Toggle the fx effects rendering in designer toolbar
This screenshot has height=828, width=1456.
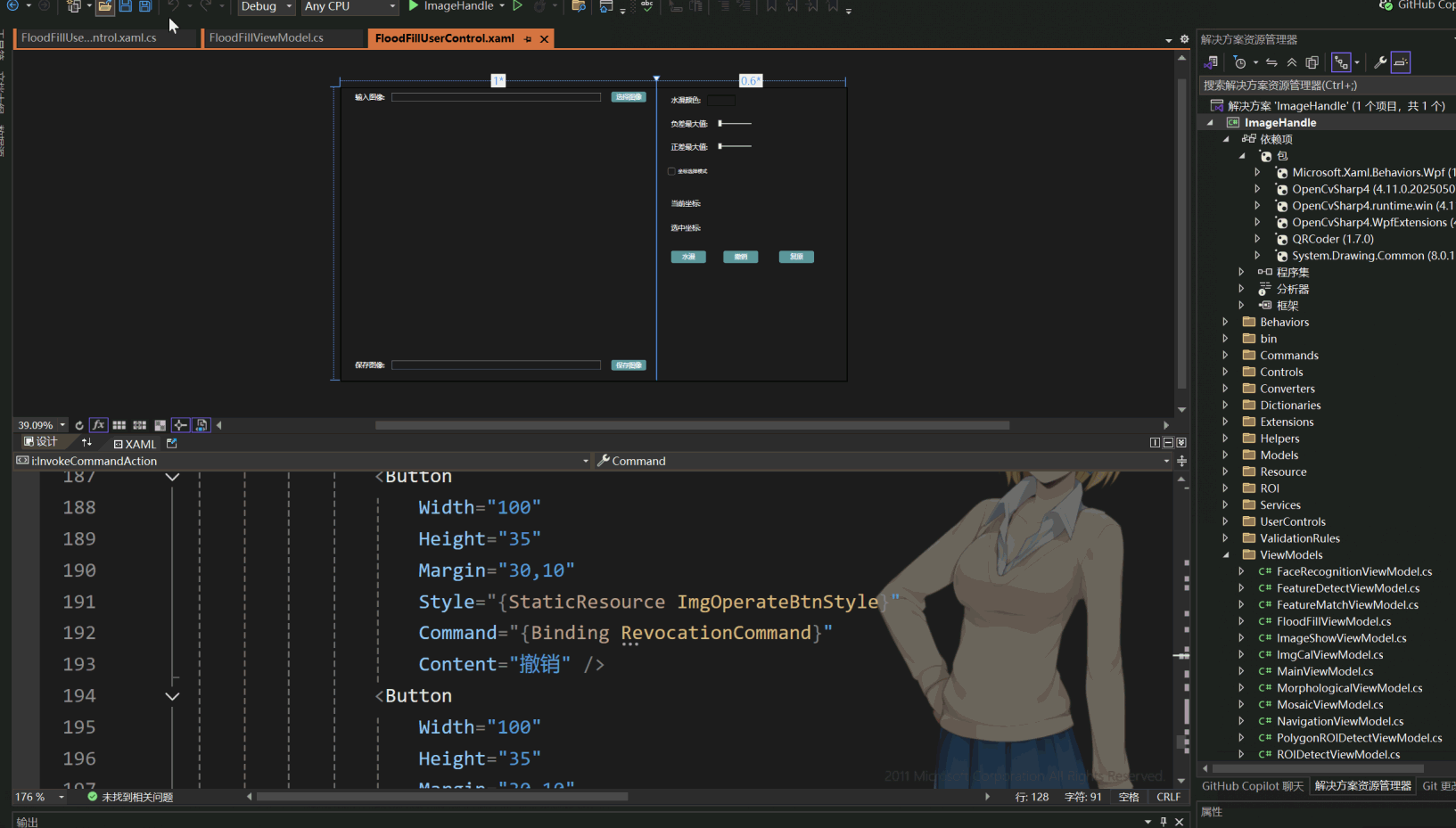tap(98, 425)
